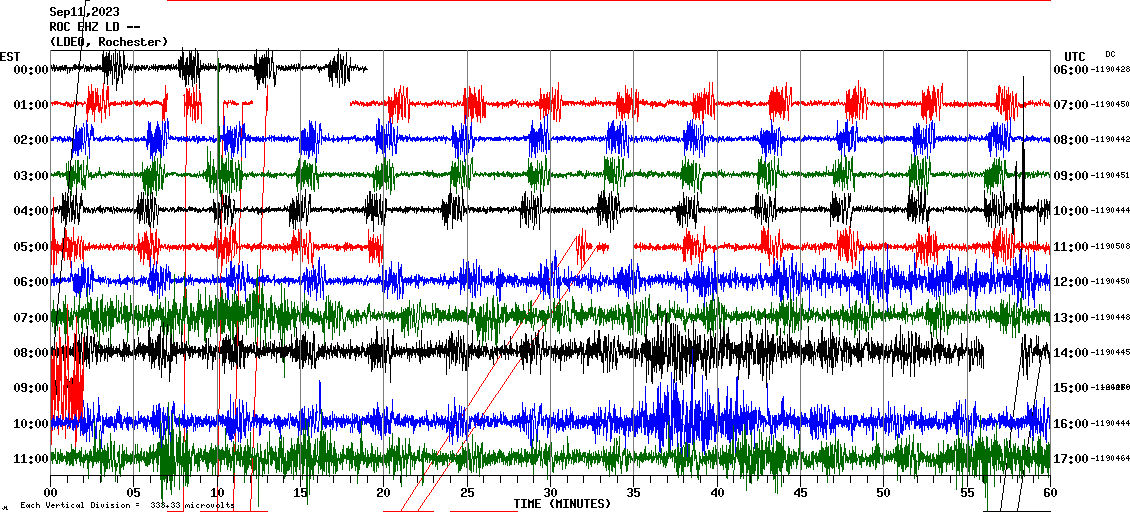Select the 60 minute tick label
This screenshot has width=1130, height=519.
pyautogui.click(x=1050, y=493)
